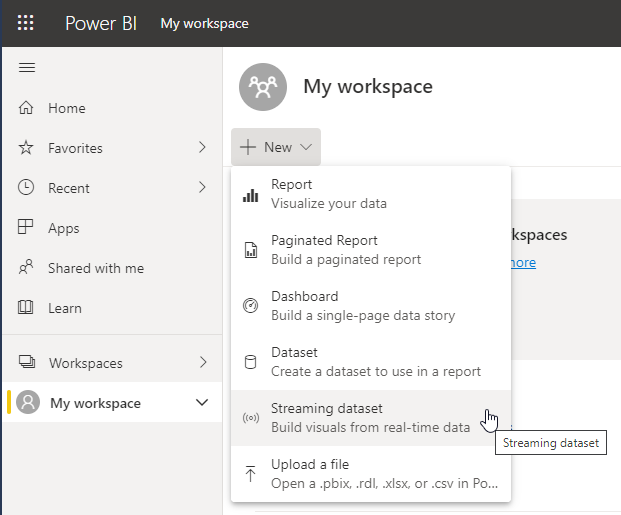Expand the Favorites flyout chevron
This screenshot has width=621, height=515.
coord(202,147)
